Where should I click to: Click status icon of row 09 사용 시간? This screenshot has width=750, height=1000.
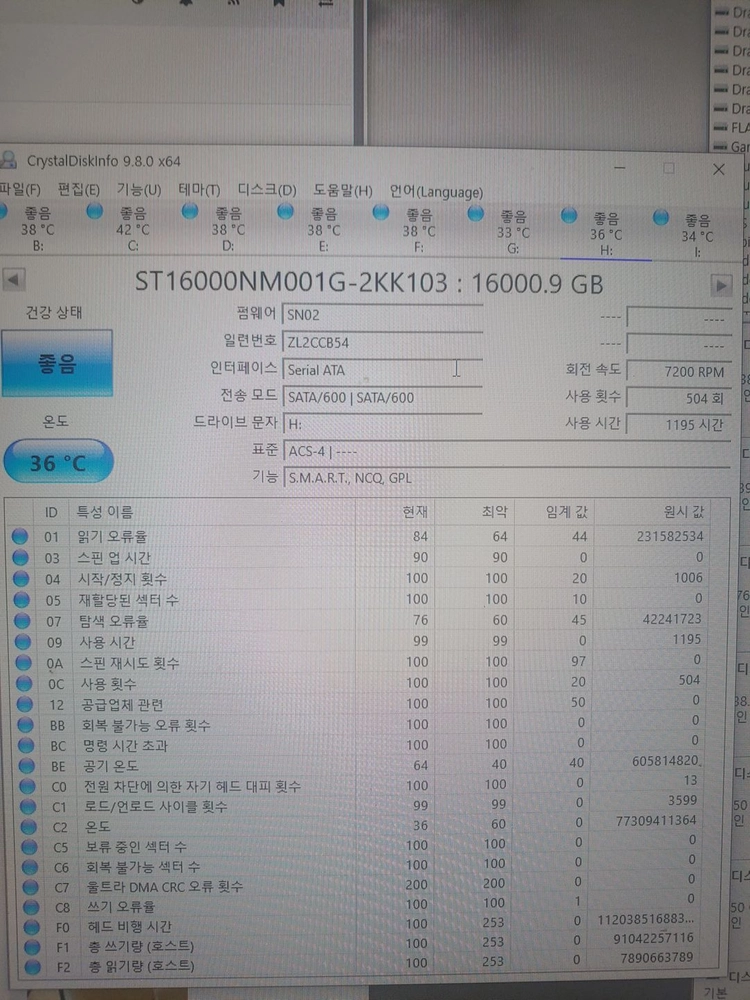point(23,642)
